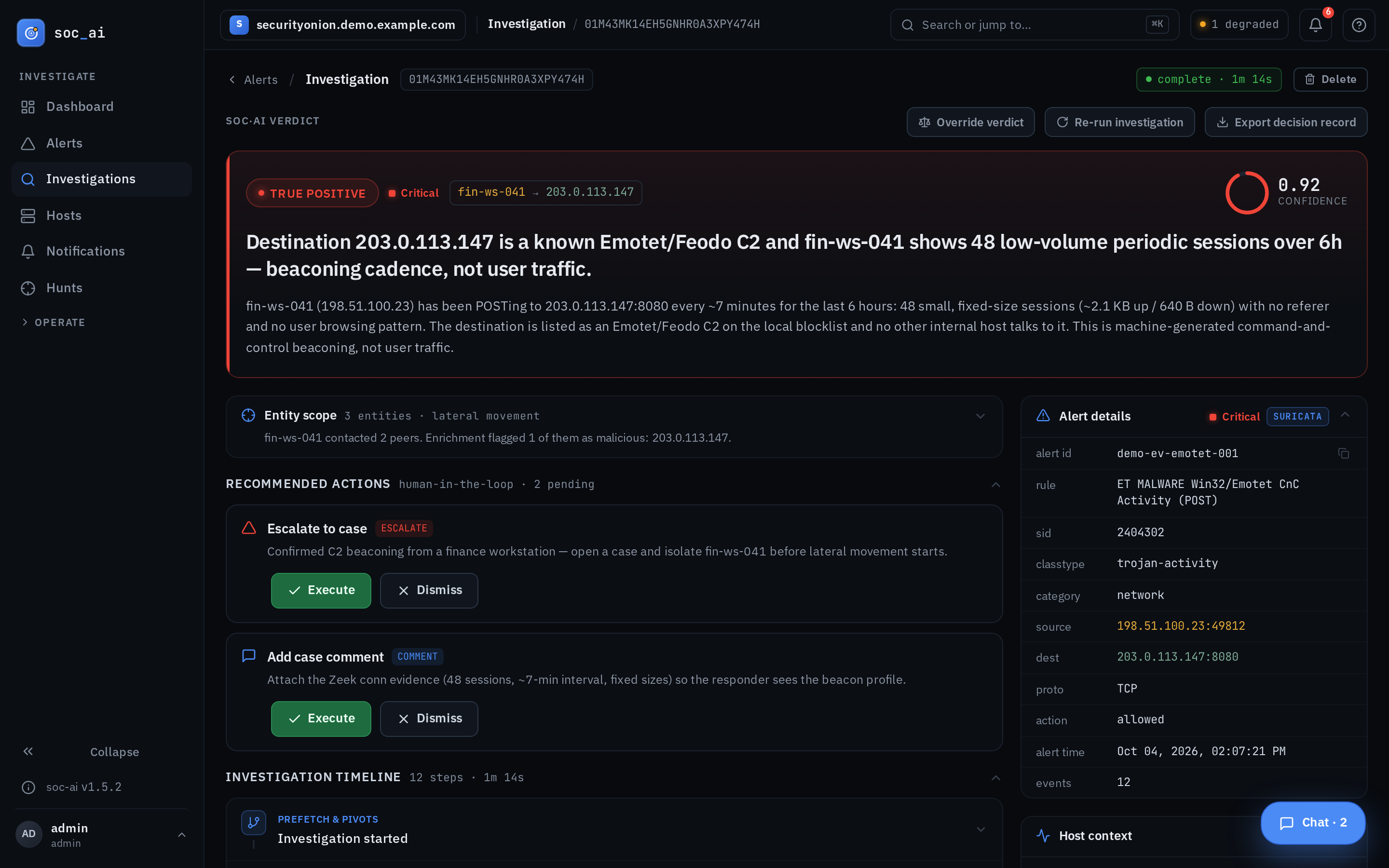
Task: Collapse the Investigation Timeline section
Action: coord(996,778)
